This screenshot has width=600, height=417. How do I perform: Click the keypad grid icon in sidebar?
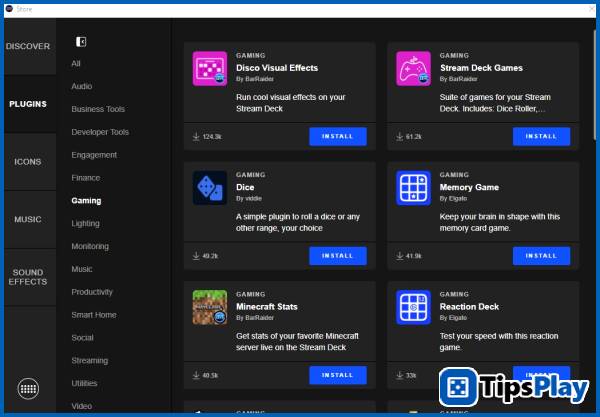28,389
